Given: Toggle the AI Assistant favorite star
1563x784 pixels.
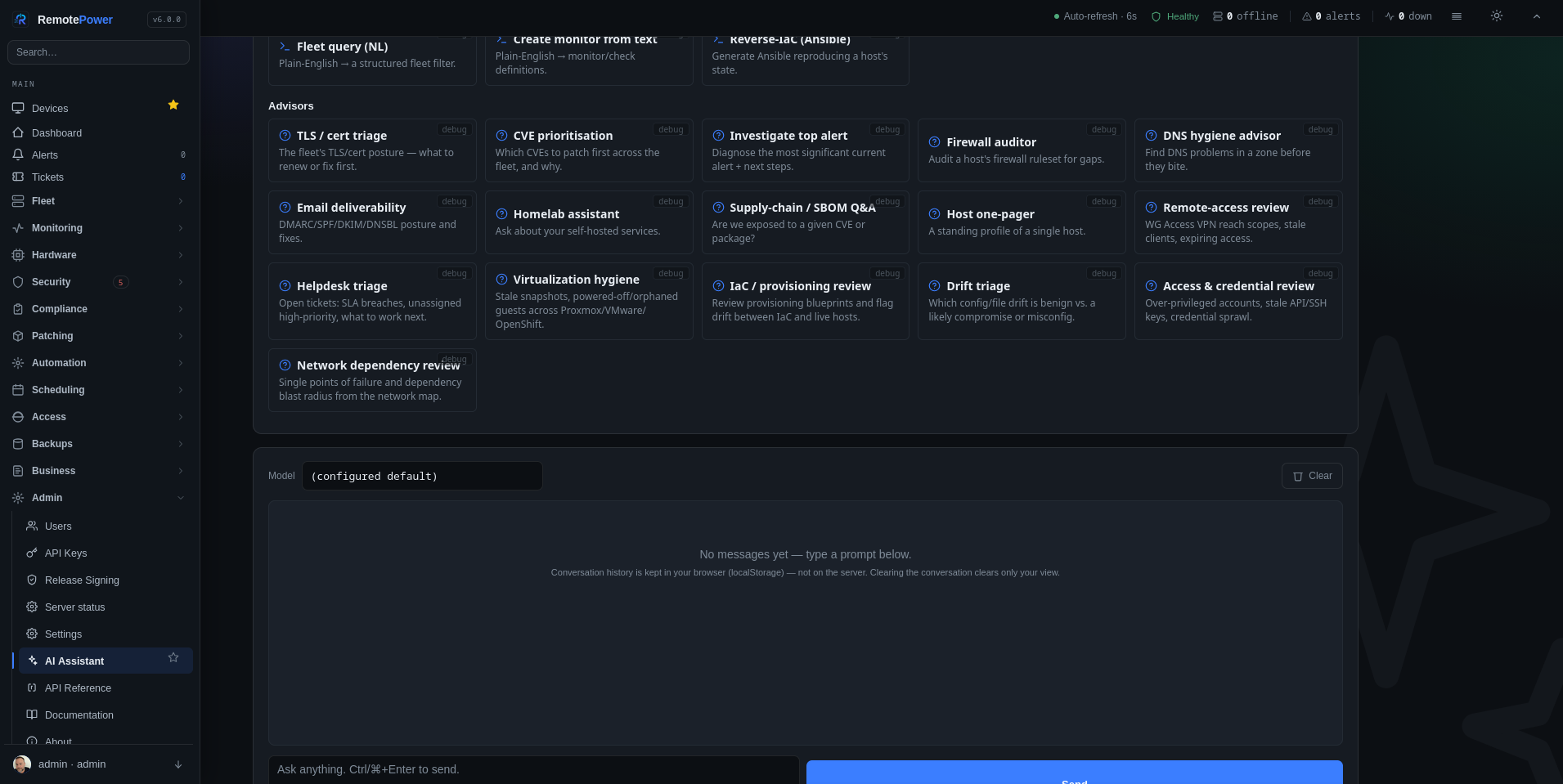Looking at the screenshot, I should [173, 657].
